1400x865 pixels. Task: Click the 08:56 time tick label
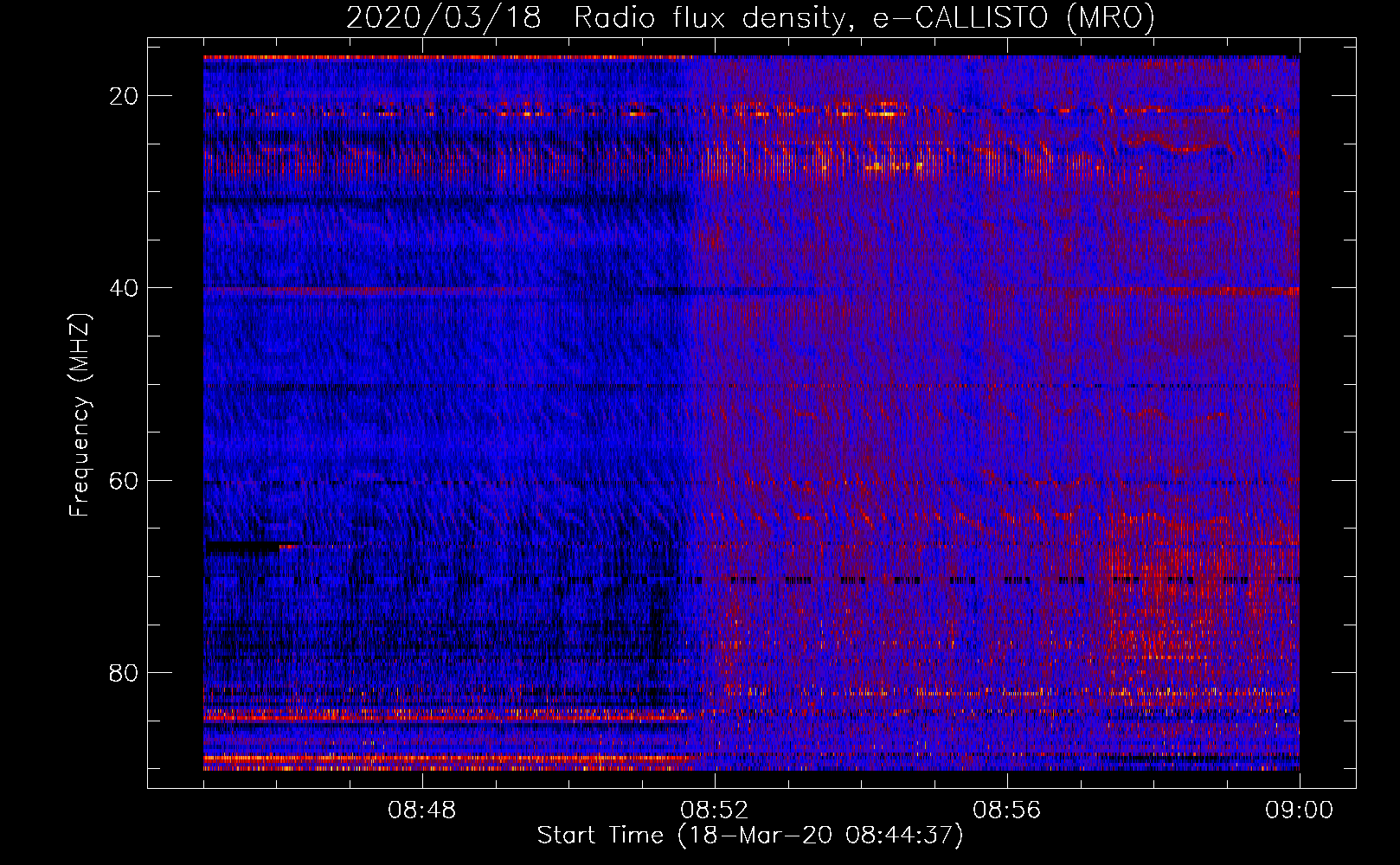[1007, 811]
